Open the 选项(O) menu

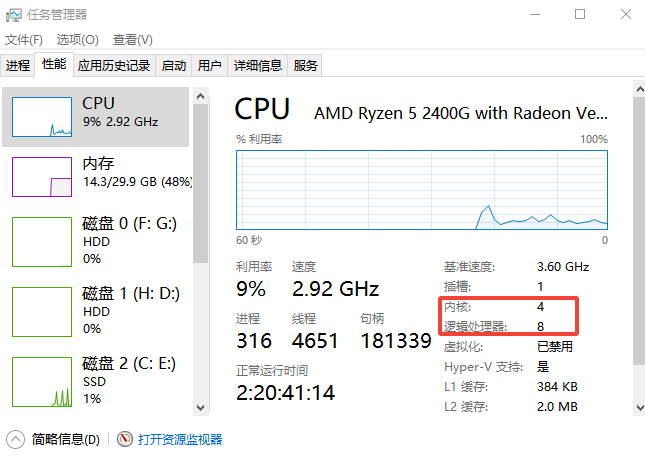pos(77,40)
